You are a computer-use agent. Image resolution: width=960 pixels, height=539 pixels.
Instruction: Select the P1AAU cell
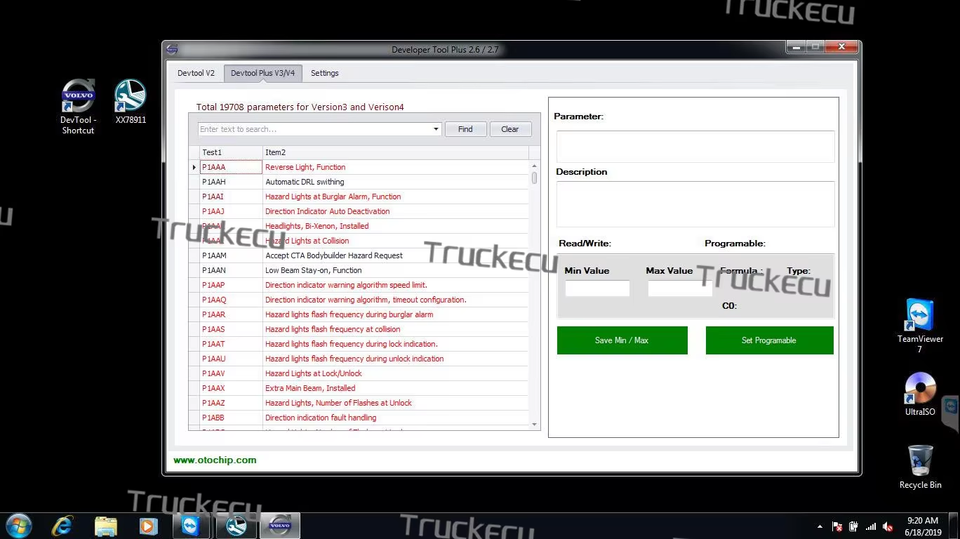(x=231, y=358)
